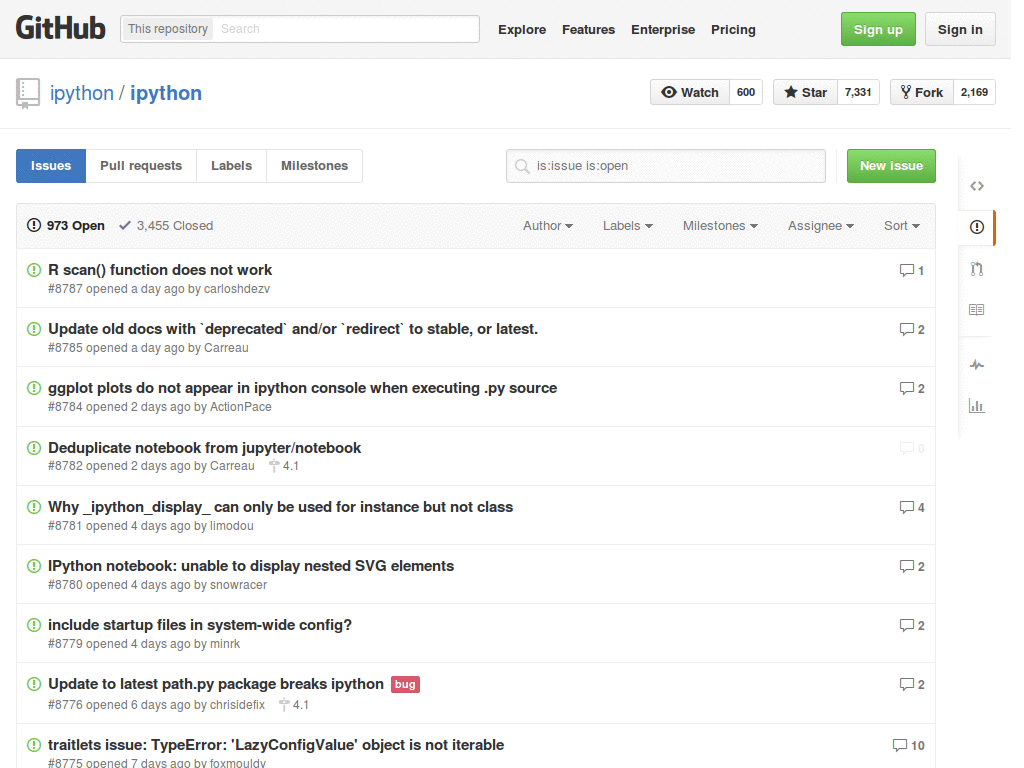Open issue 'Deduplicate notebook from jupyter/notebook'
Viewport: 1024px width, 768px height.
[x=204, y=447]
